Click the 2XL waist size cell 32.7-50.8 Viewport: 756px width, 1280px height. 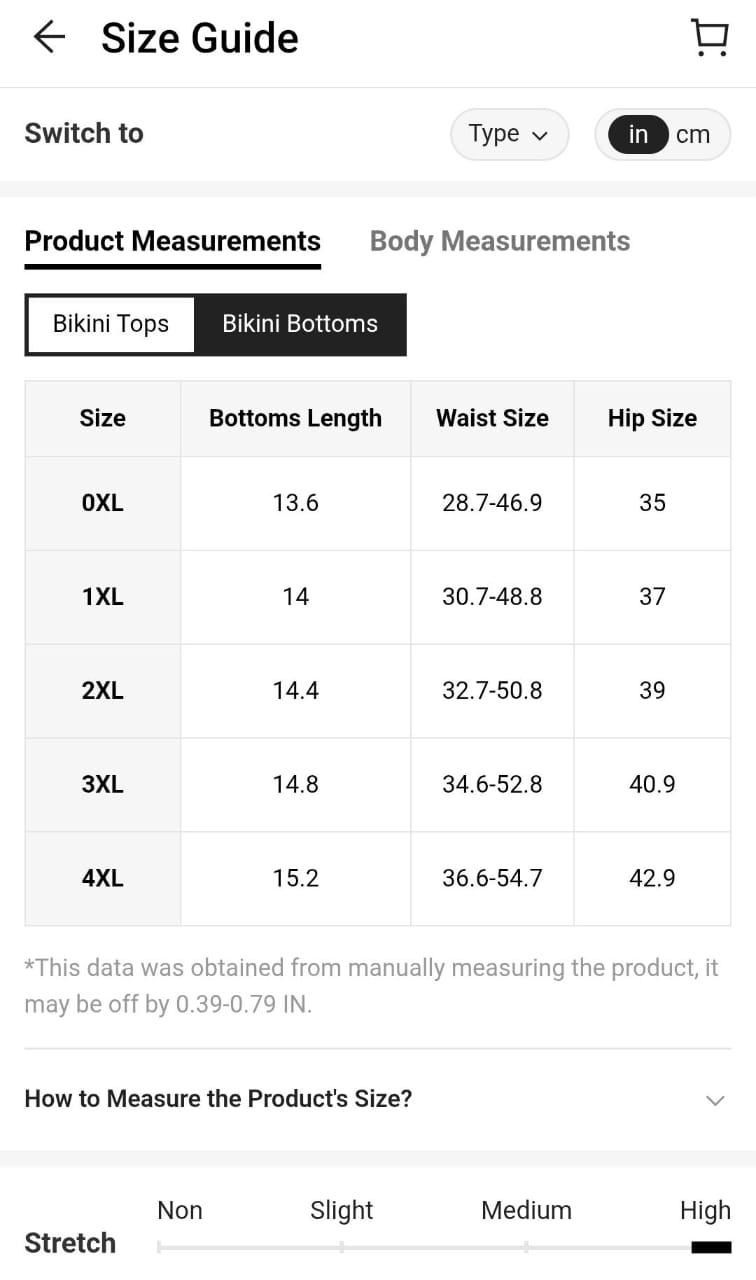pyautogui.click(x=492, y=691)
